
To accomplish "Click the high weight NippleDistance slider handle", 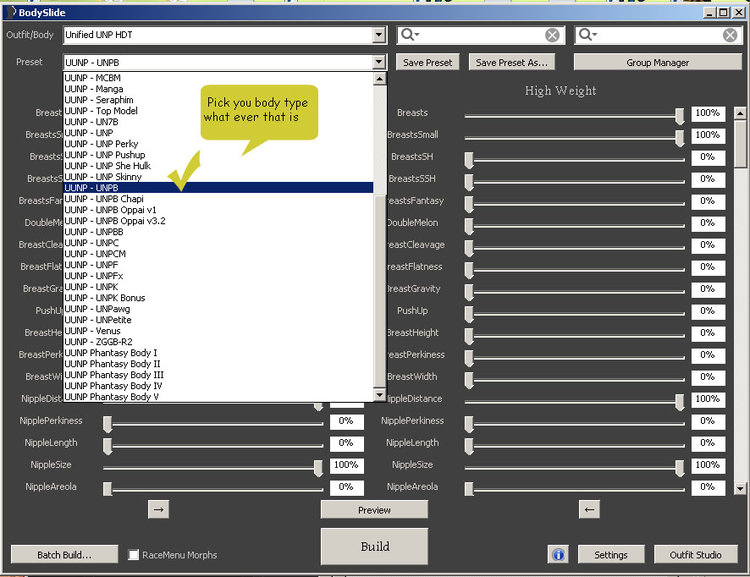I will (679, 402).
